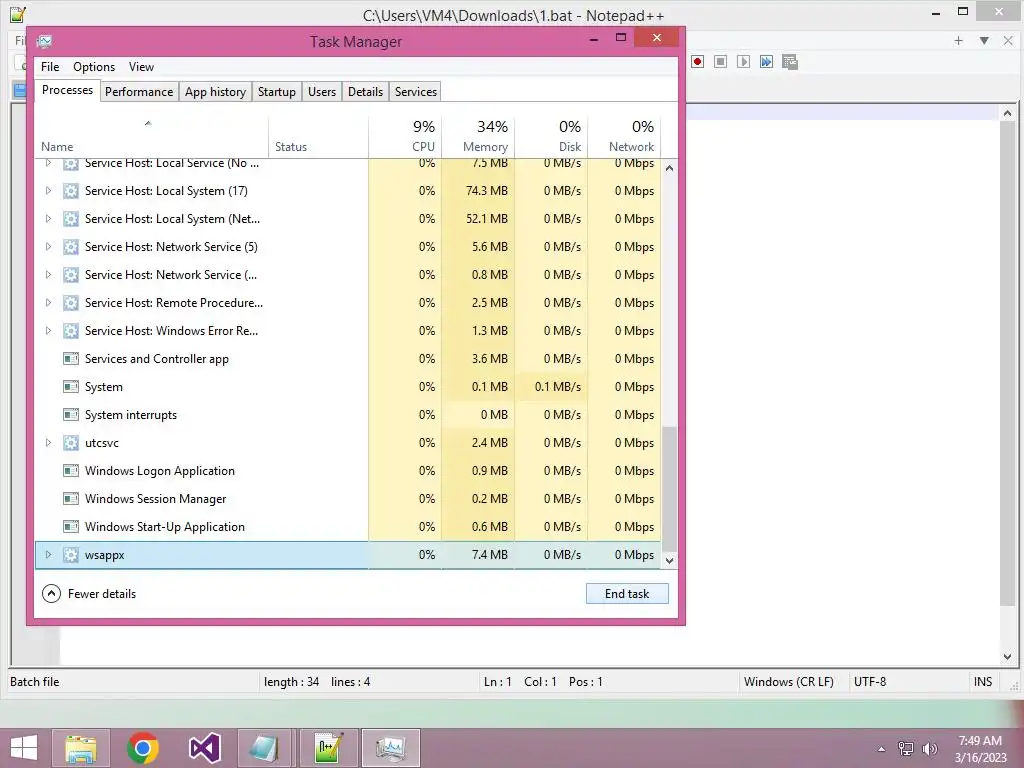Screen dimensions: 1024x768
Task: Open File Explorer from the taskbar
Action: (82, 748)
